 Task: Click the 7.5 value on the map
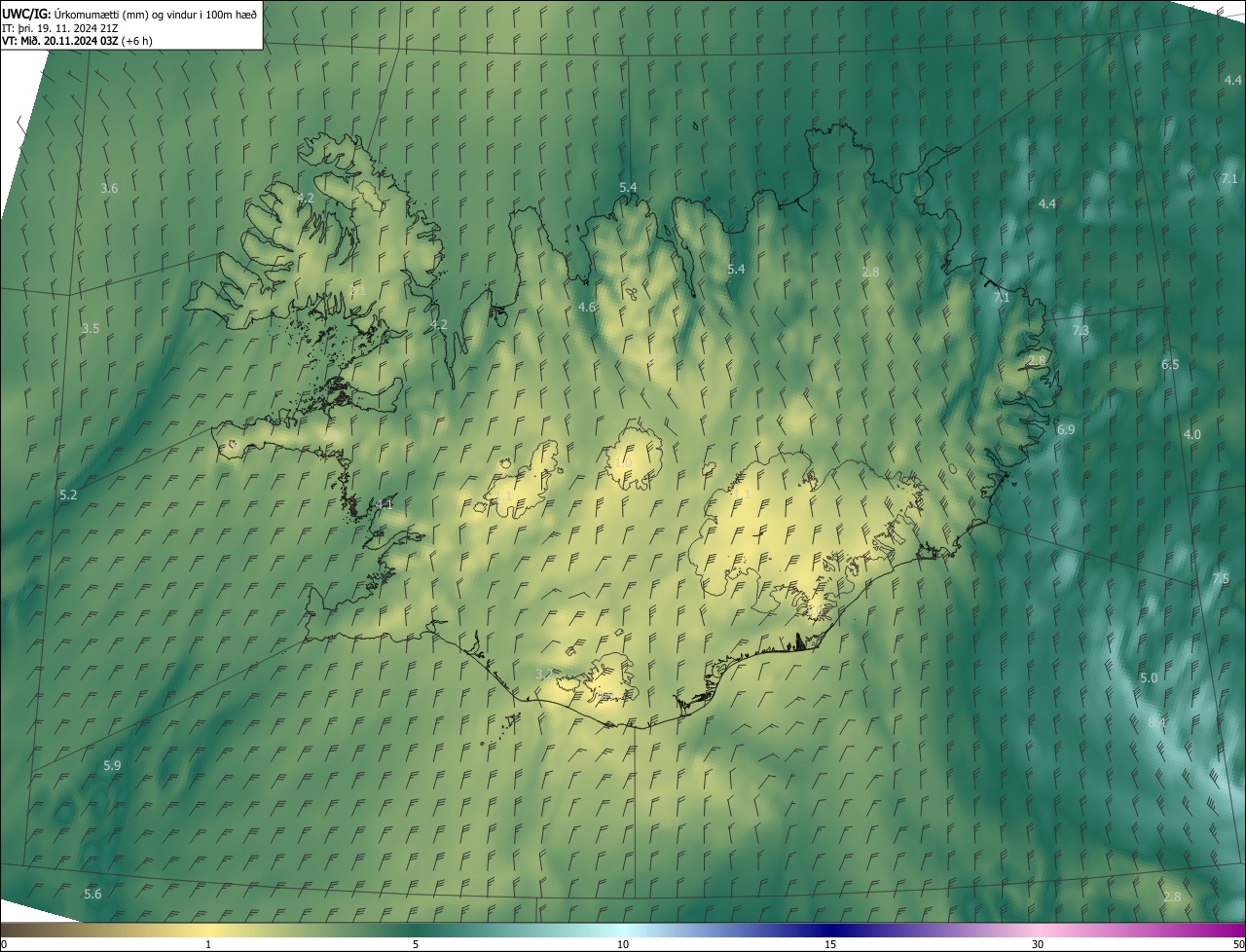[1221, 579]
